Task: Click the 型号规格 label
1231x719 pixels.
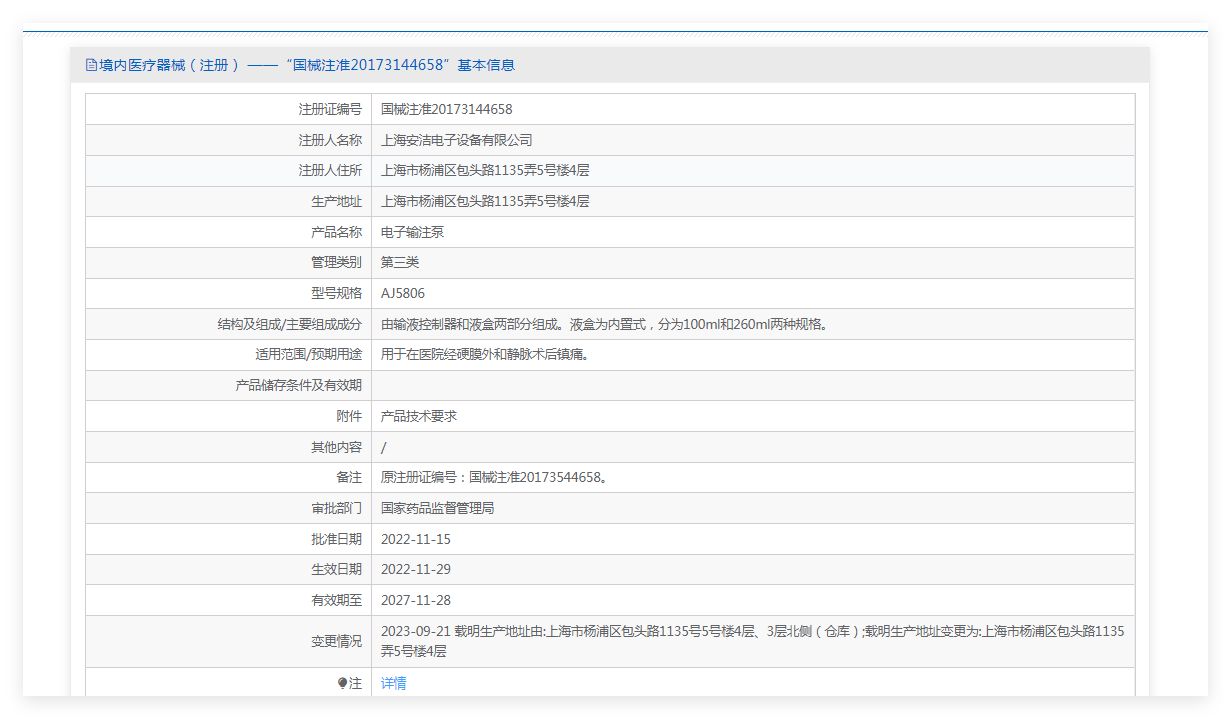Action: coord(337,293)
